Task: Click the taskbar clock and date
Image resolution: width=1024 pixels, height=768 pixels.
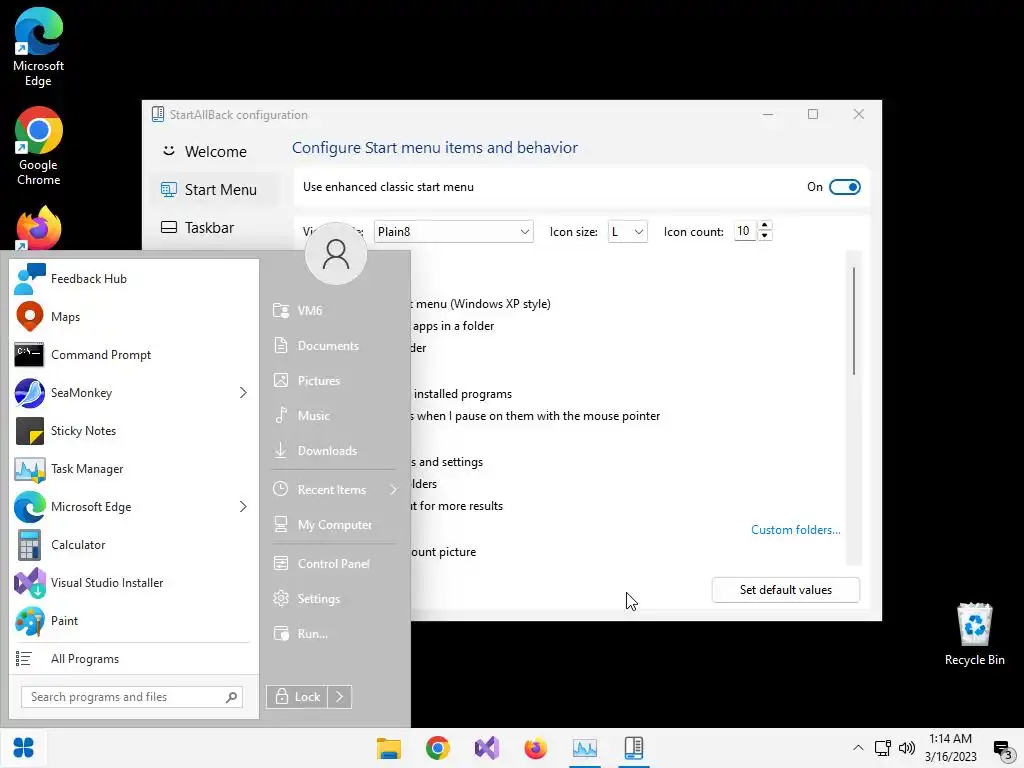Action: (x=950, y=748)
